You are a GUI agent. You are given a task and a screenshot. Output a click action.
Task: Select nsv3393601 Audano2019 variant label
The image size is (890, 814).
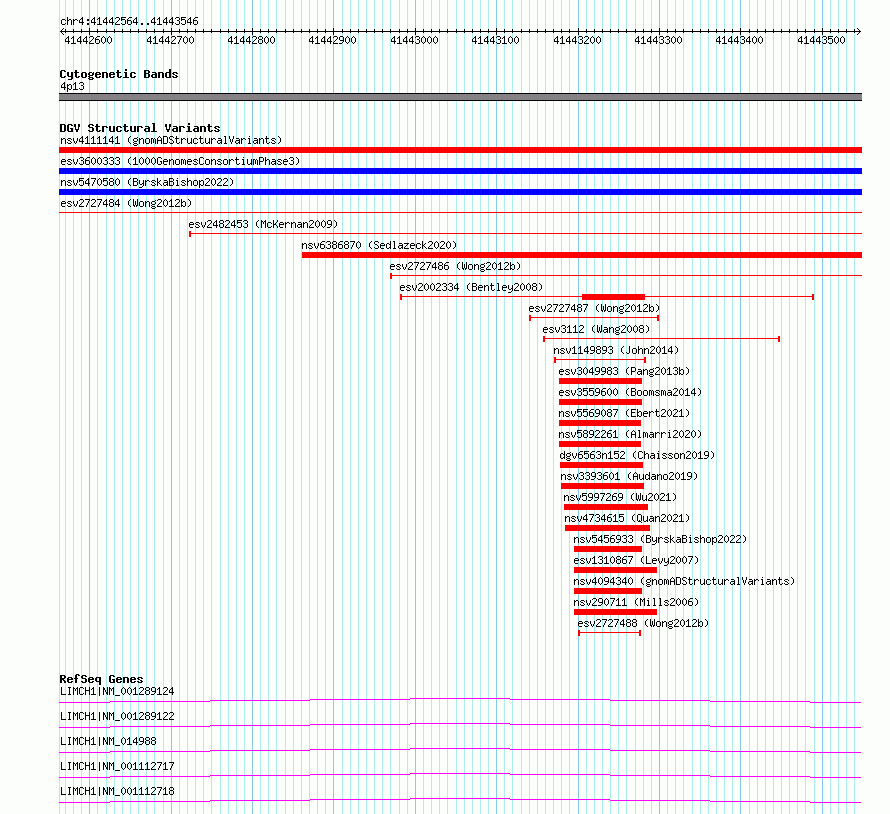point(629,476)
